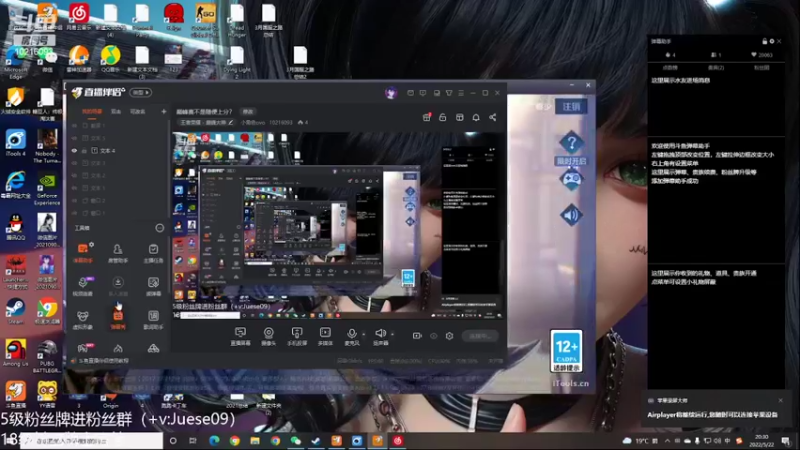Add a 直播屏幕 screen capture source
800x450 pixels.
tap(240, 337)
